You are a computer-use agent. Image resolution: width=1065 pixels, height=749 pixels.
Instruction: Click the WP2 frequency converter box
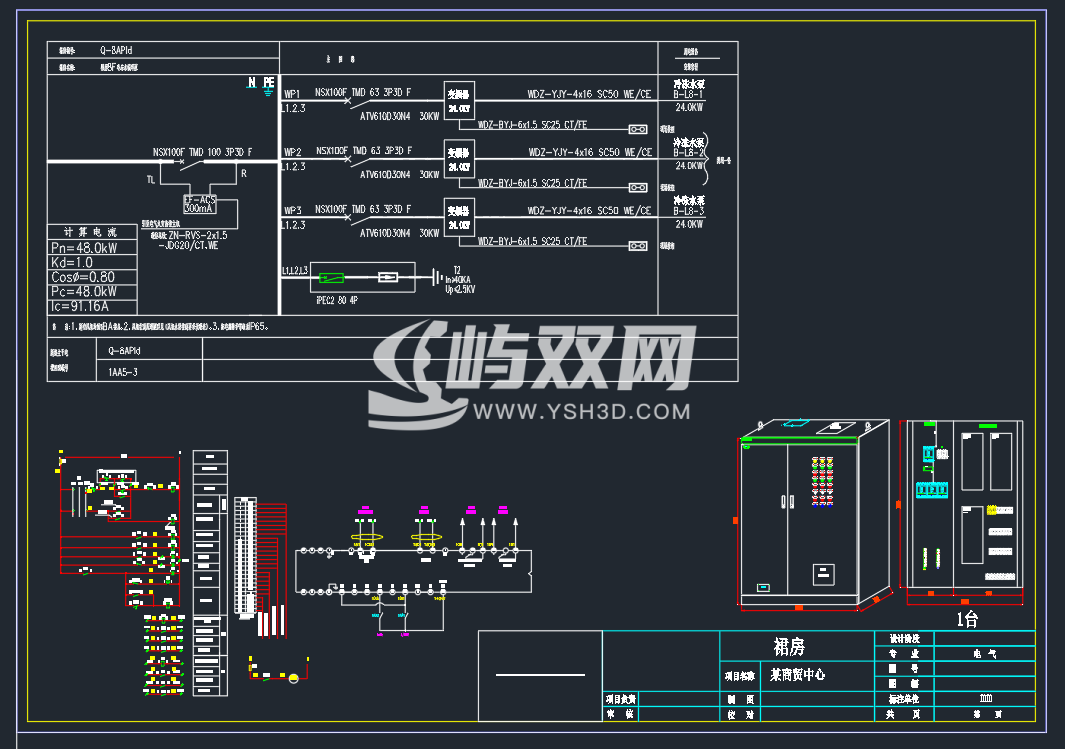pyautogui.click(x=459, y=159)
